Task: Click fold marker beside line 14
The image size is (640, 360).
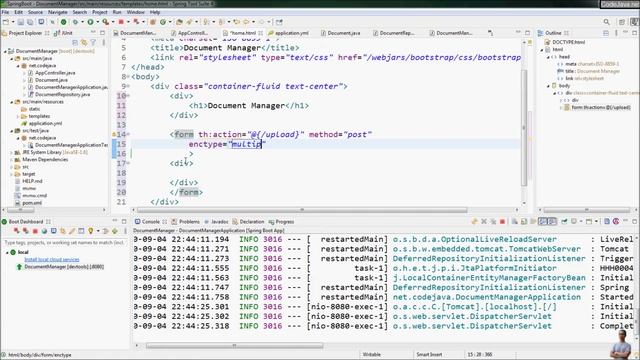Action: [x=129, y=134]
